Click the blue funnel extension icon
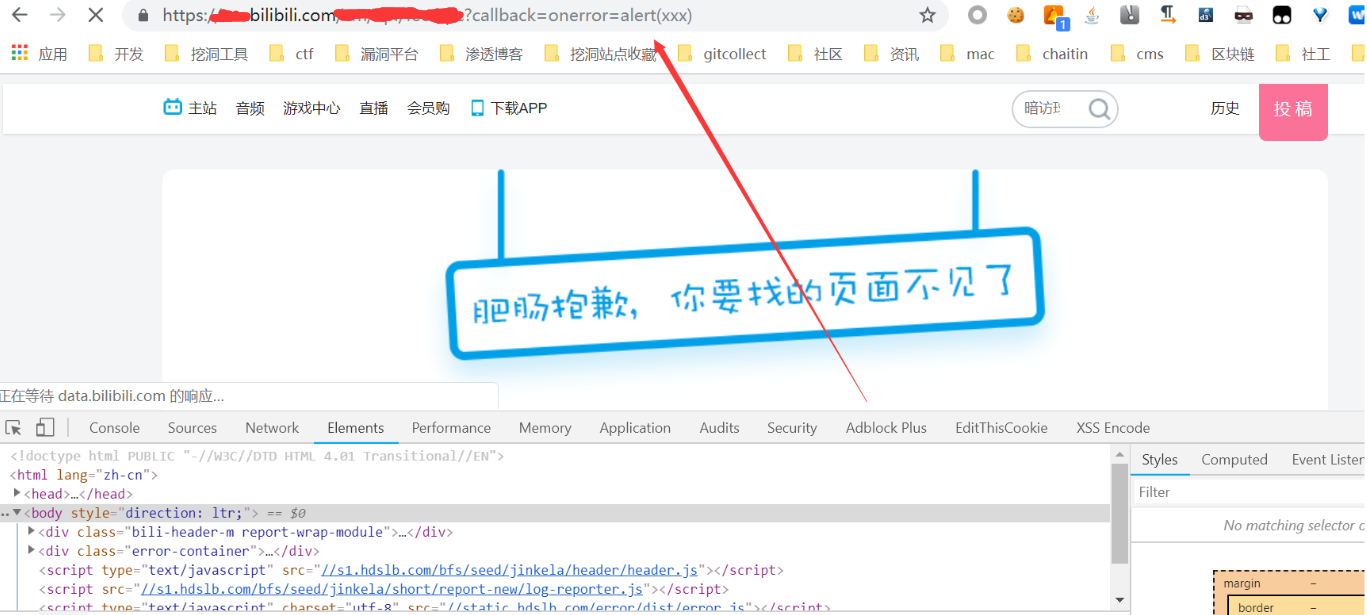The image size is (1367, 615). tap(1320, 15)
